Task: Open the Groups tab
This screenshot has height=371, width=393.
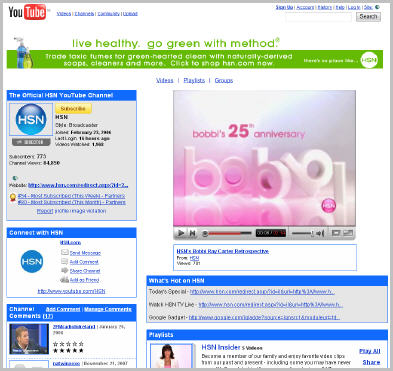Action: [x=224, y=80]
